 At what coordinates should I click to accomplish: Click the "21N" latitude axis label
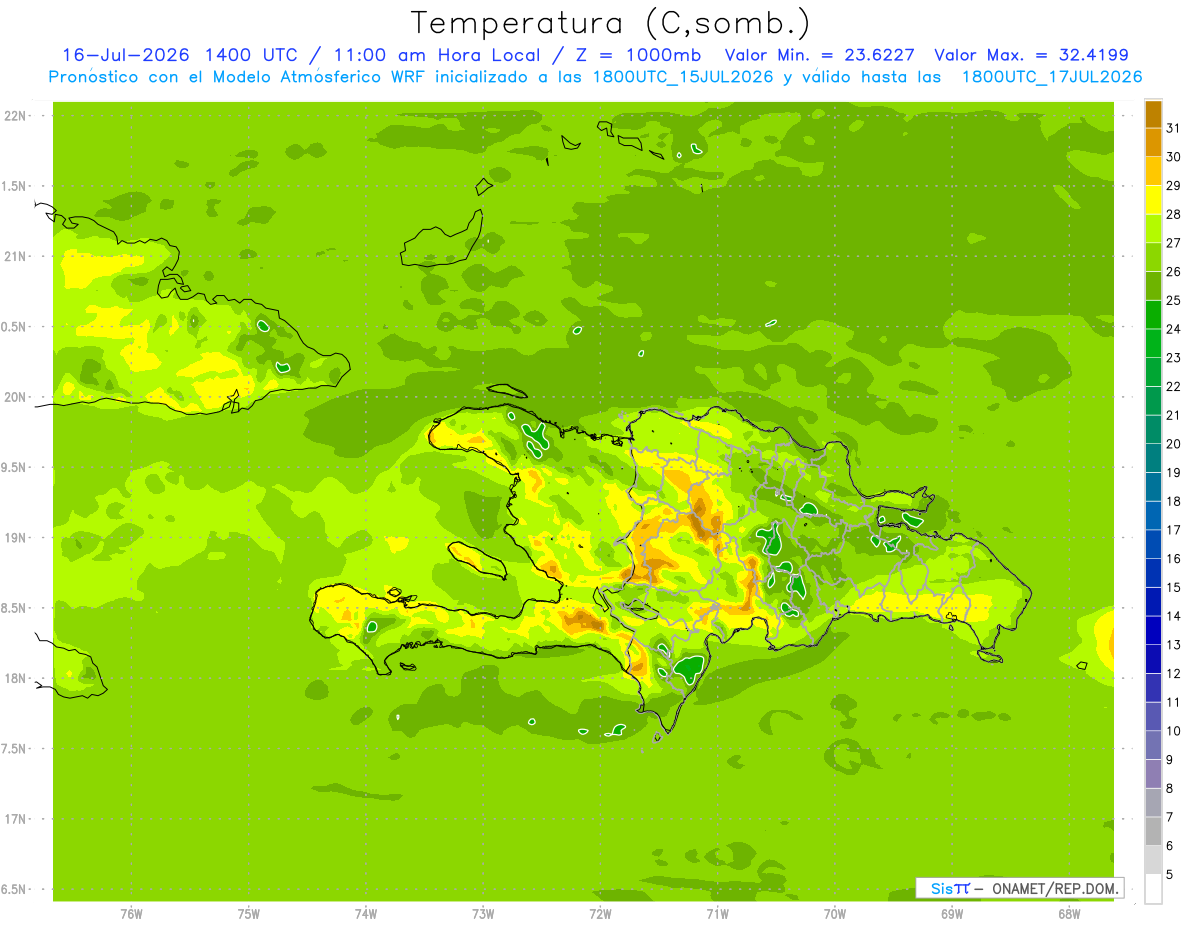(17, 257)
